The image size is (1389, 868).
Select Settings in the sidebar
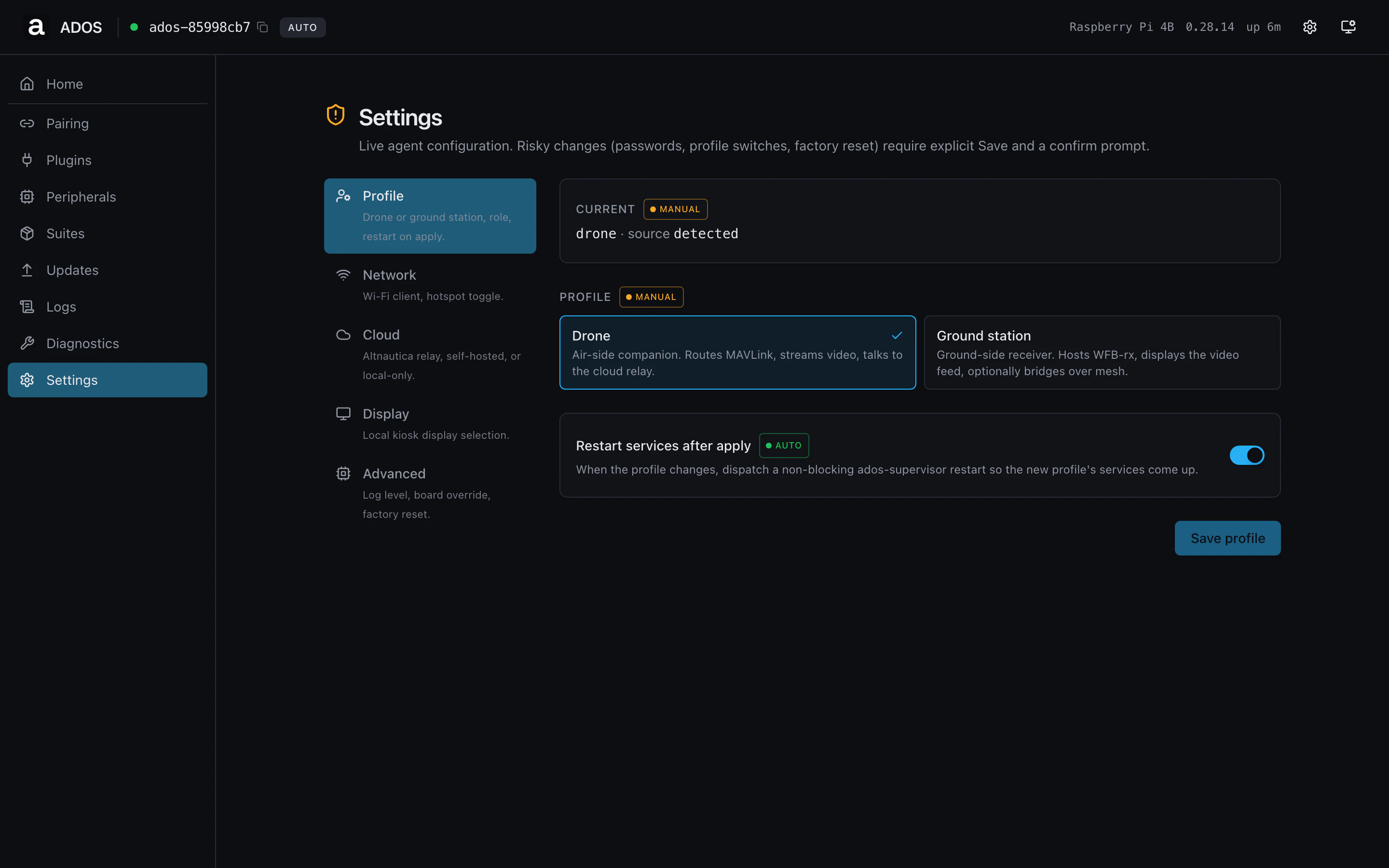click(108, 380)
